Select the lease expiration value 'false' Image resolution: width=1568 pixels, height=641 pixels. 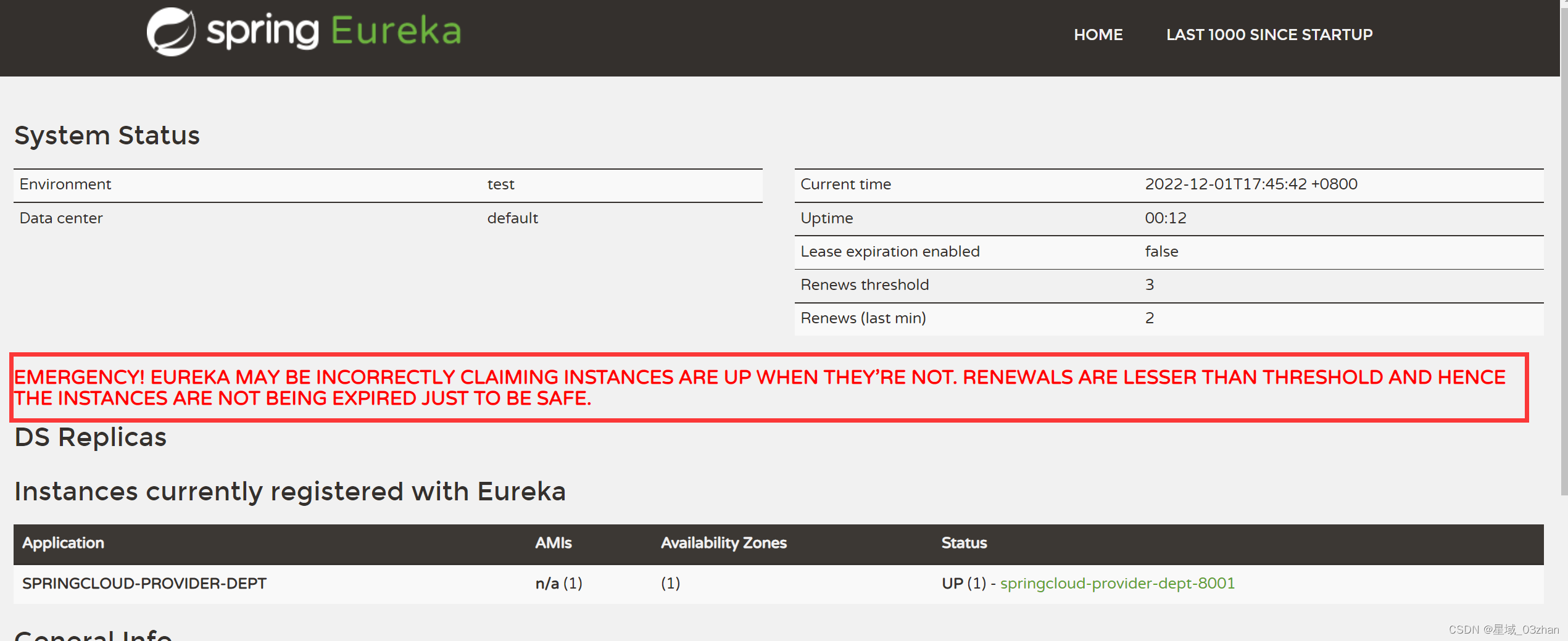pos(1161,252)
